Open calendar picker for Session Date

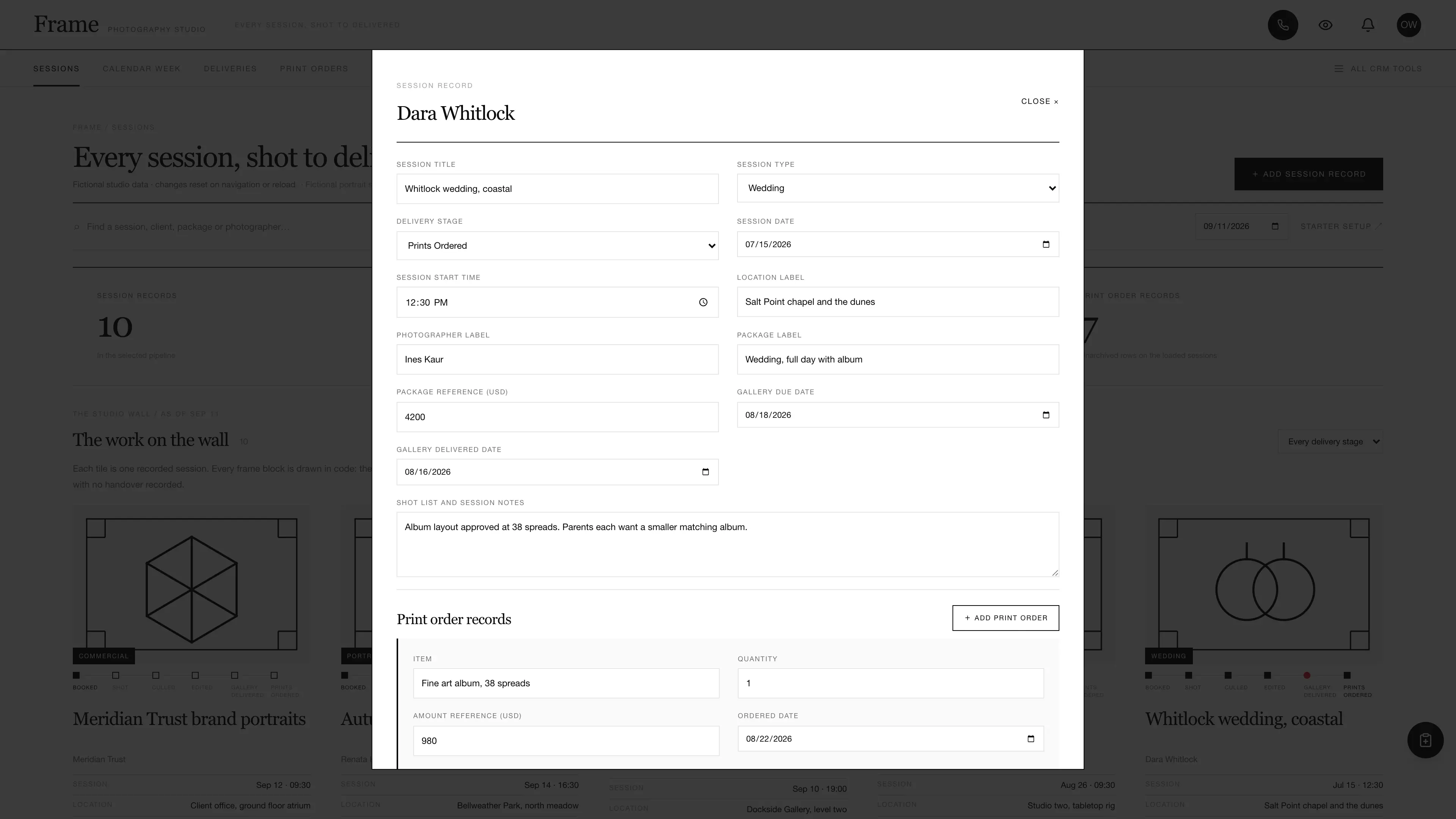click(x=1046, y=244)
